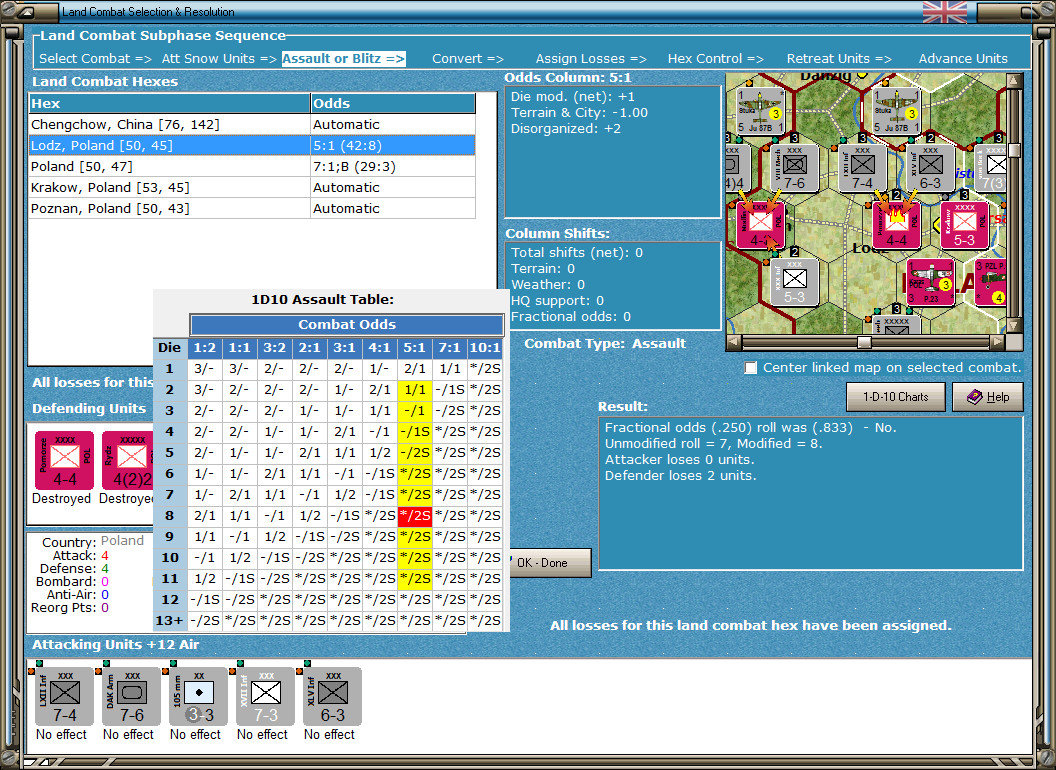
Task: Select the DAK Arm 7-6 attacking unit
Action: tap(130, 696)
